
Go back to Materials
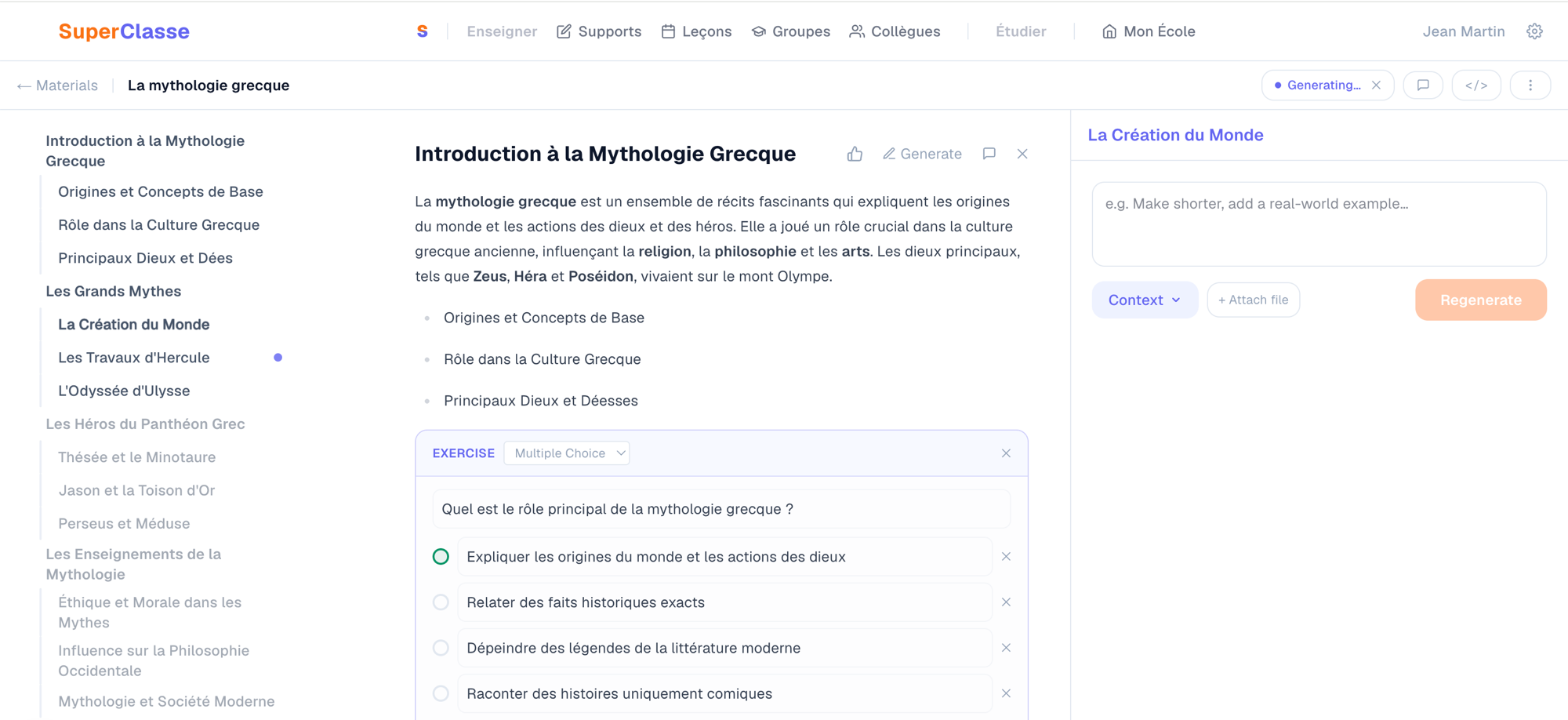(x=57, y=85)
